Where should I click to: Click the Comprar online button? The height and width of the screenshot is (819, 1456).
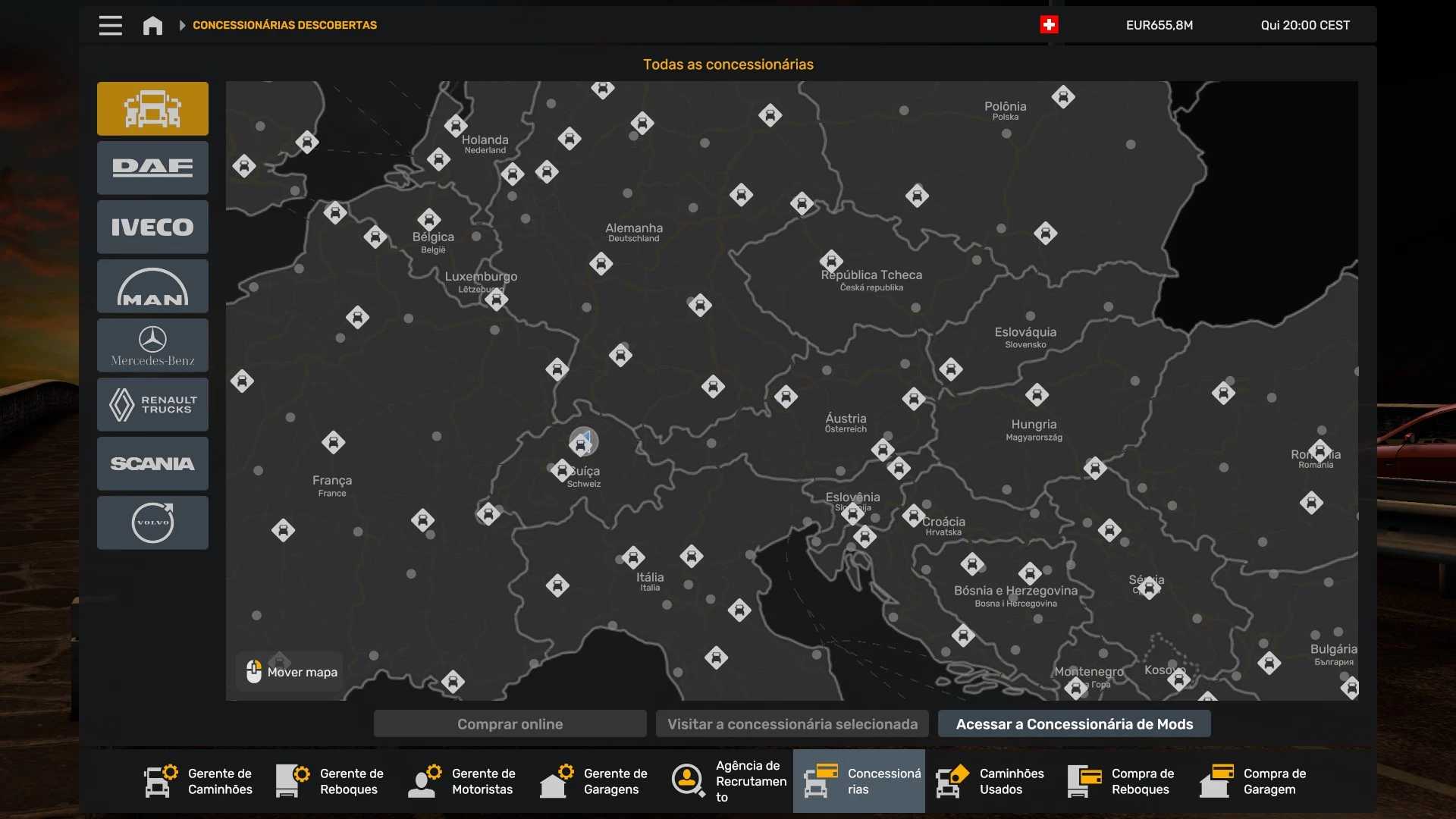[510, 723]
